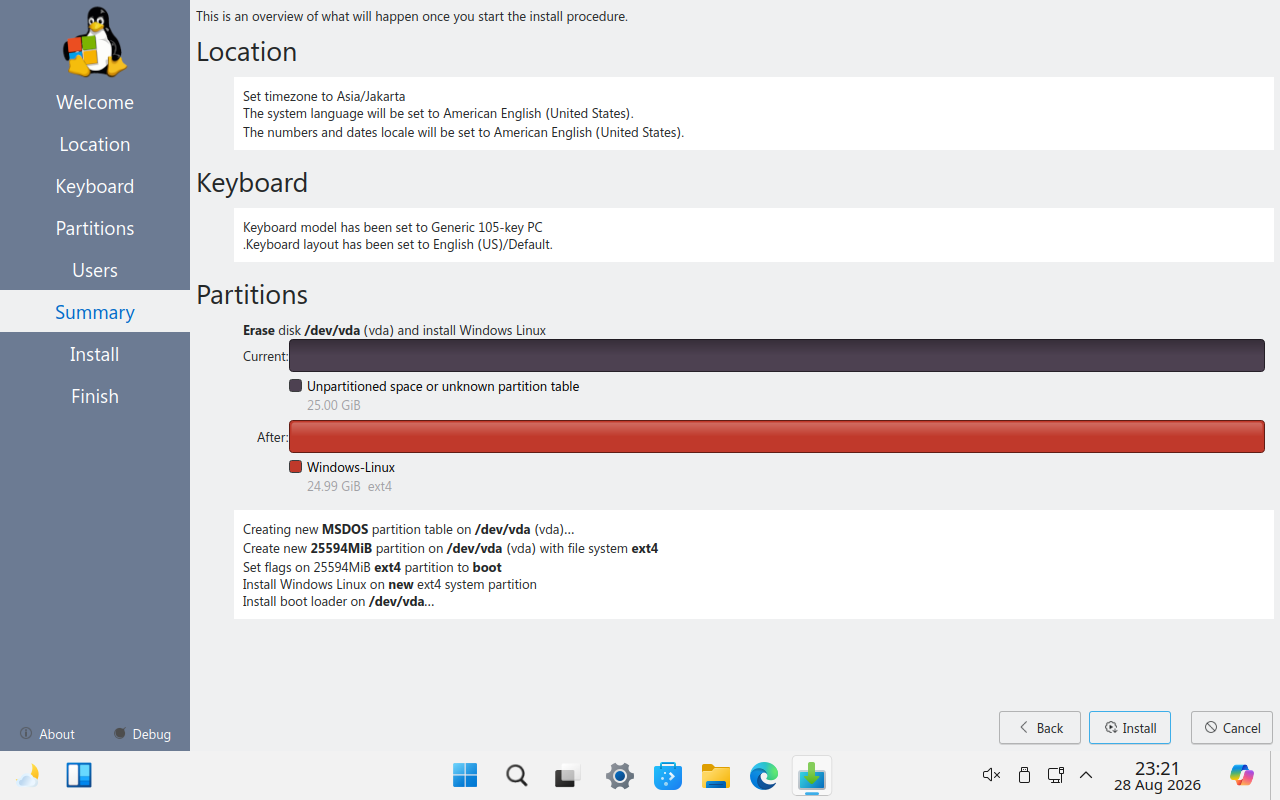Expand hidden tray icons chevron
Screen dimensions: 1280x800
1086,775
